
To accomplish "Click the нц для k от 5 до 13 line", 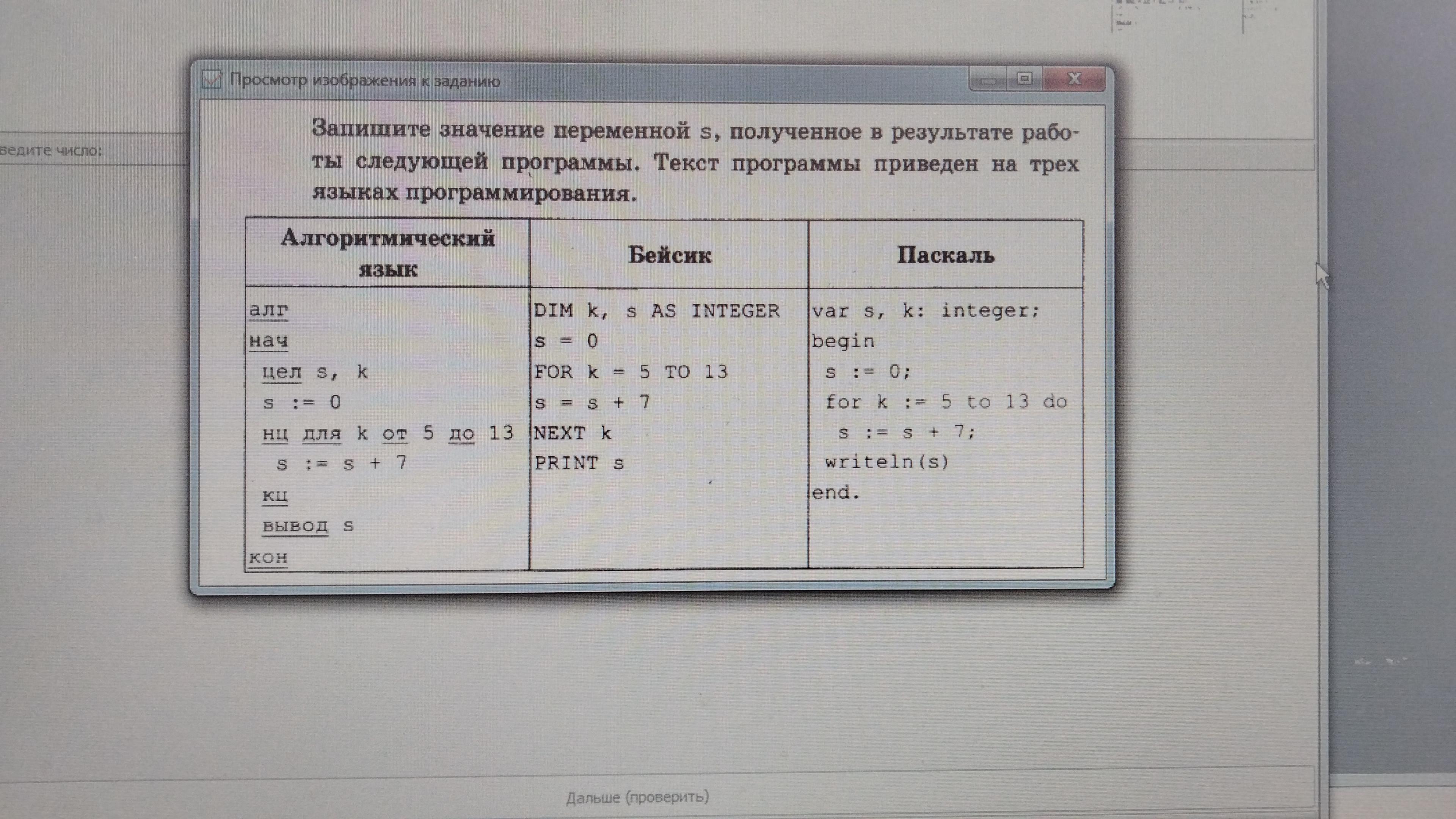I will [x=388, y=433].
